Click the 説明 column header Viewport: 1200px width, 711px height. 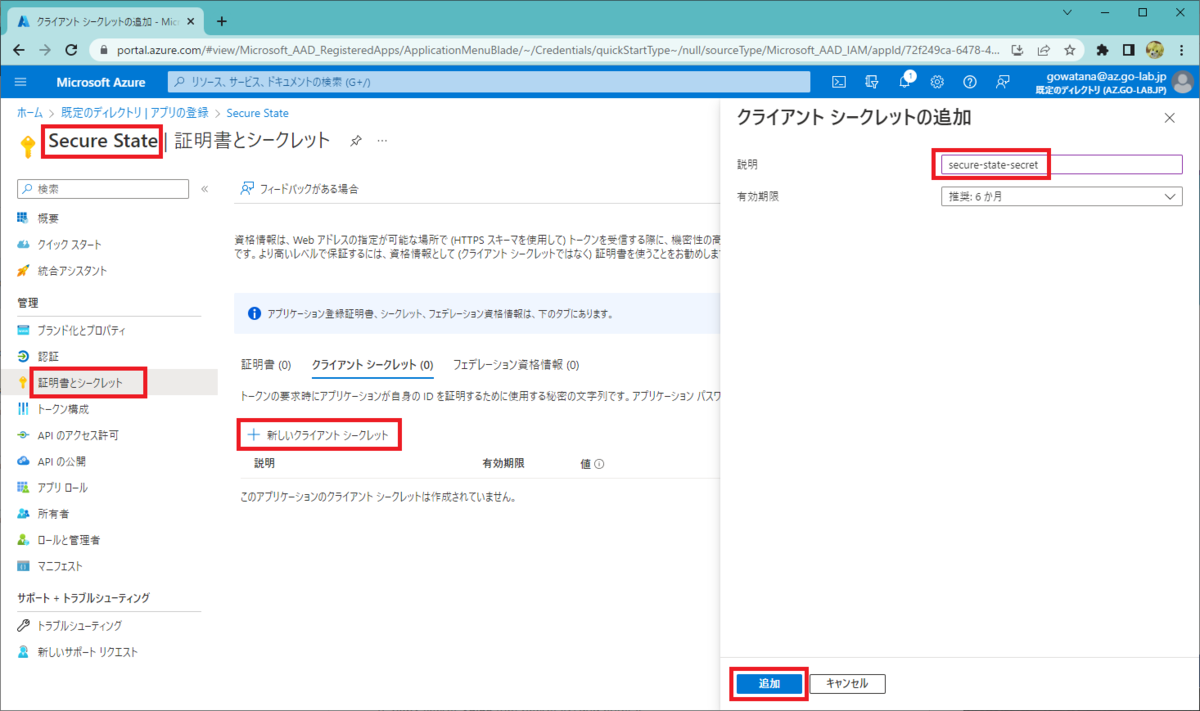click(x=264, y=464)
